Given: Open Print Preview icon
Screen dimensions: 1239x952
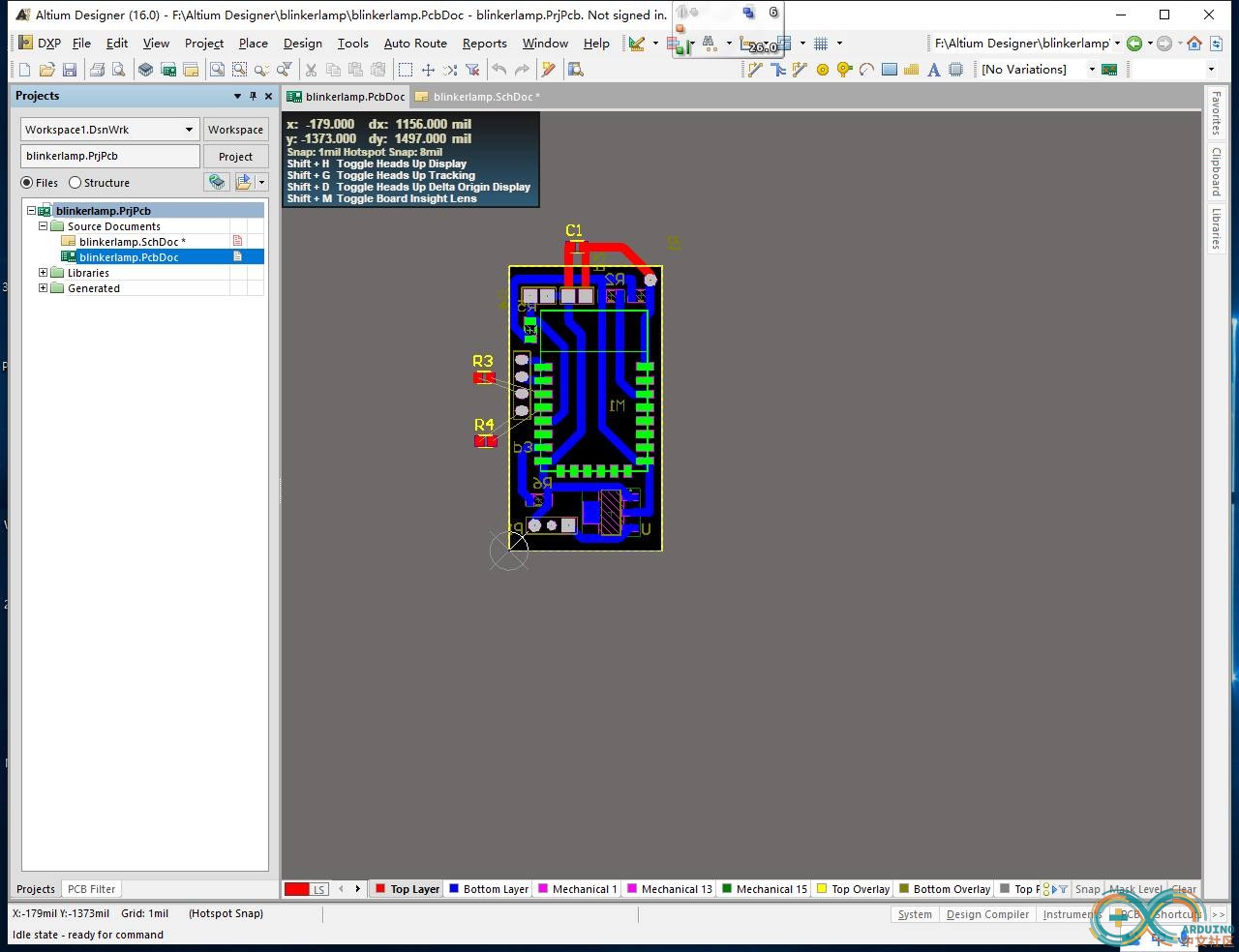Looking at the screenshot, I should click(118, 70).
